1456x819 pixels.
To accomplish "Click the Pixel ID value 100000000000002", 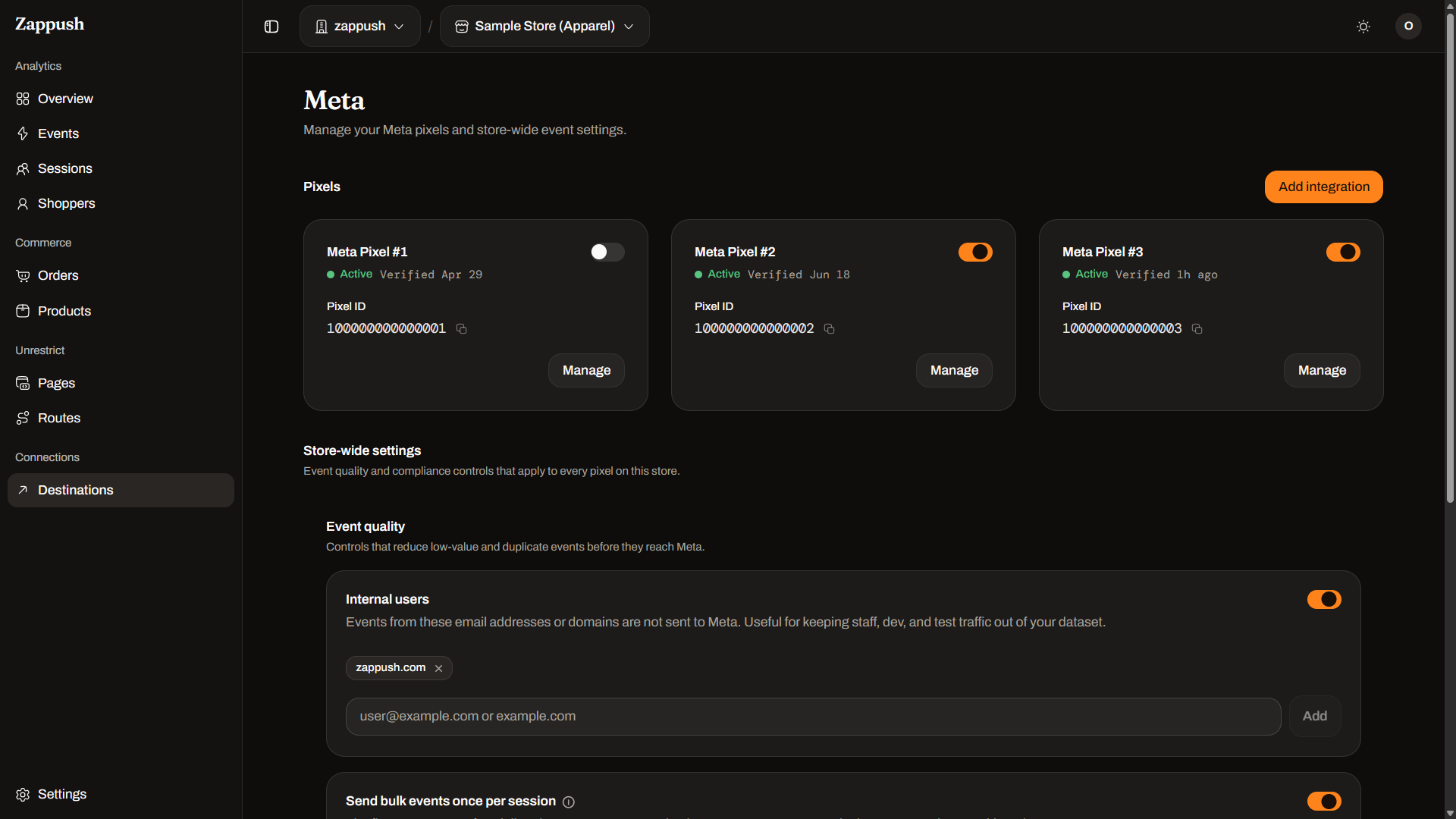I will [754, 329].
